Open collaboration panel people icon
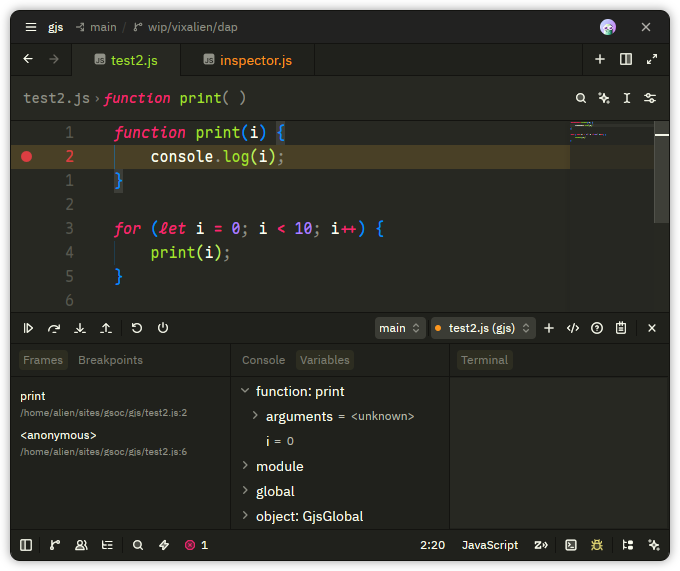The width and height of the screenshot is (680, 571). tap(81, 545)
